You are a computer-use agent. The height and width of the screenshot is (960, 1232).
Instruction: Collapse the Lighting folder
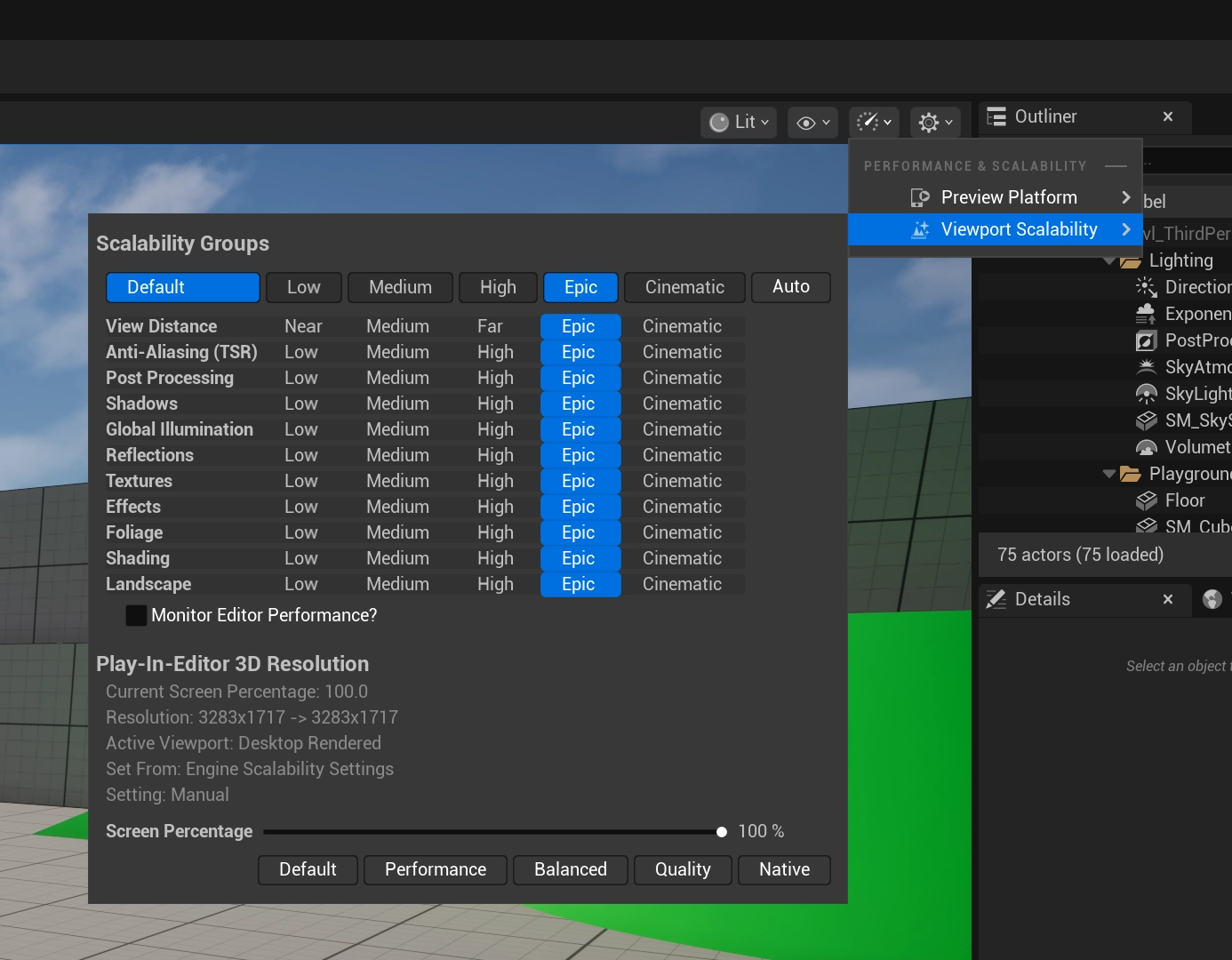(x=1108, y=260)
